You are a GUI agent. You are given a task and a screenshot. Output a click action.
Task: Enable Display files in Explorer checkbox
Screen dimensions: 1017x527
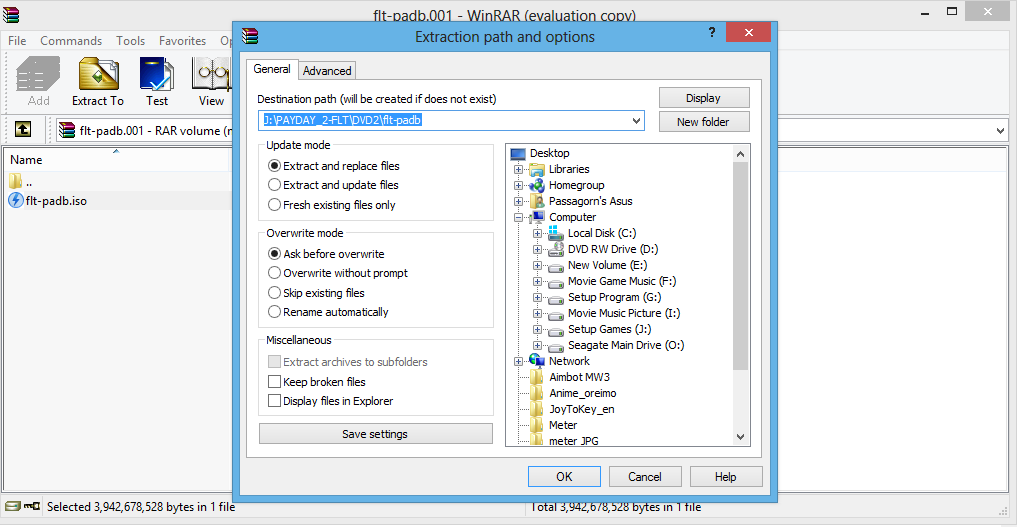coord(274,401)
